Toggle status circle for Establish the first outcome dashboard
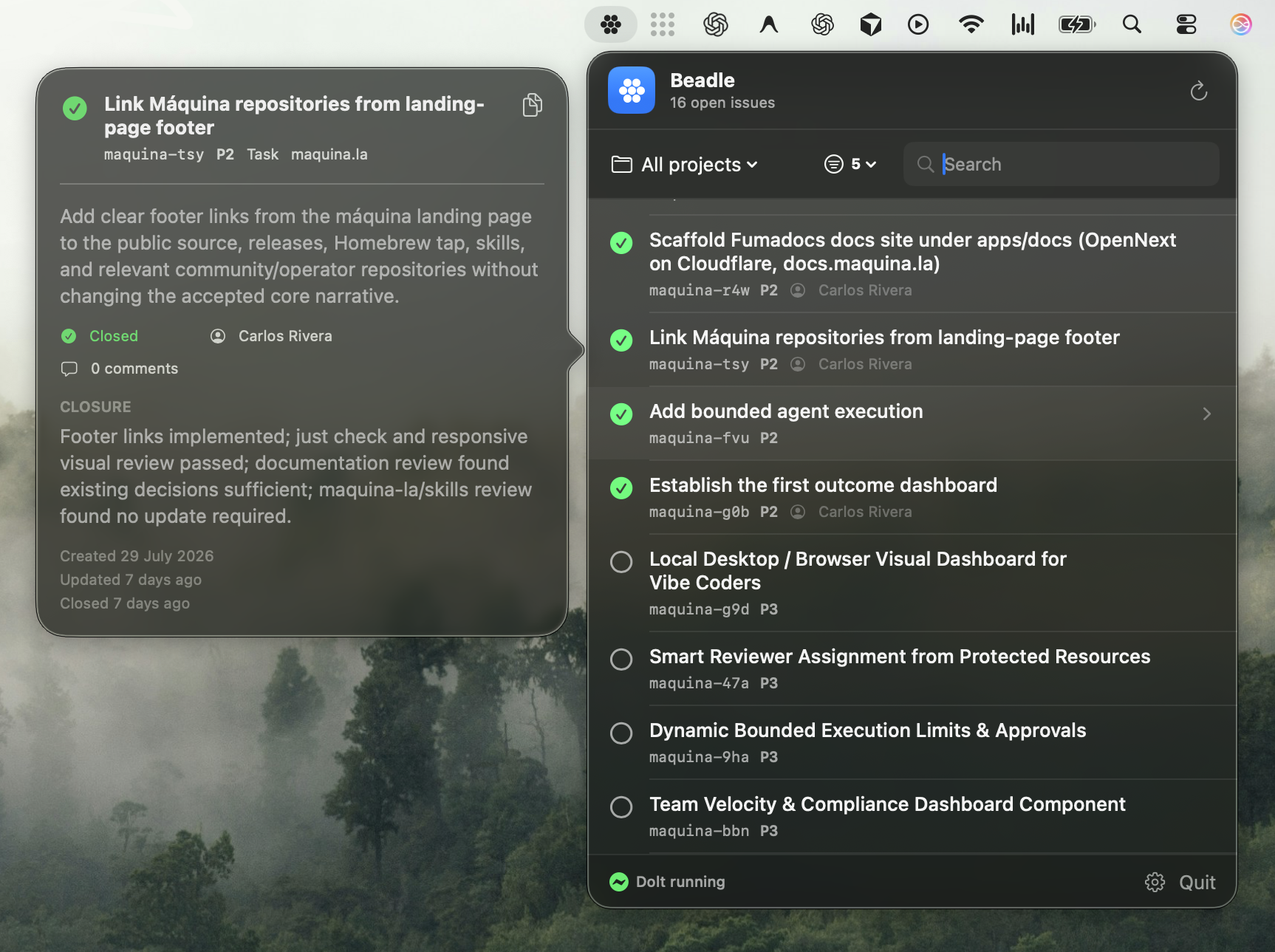Image resolution: width=1275 pixels, height=952 pixels. [621, 487]
